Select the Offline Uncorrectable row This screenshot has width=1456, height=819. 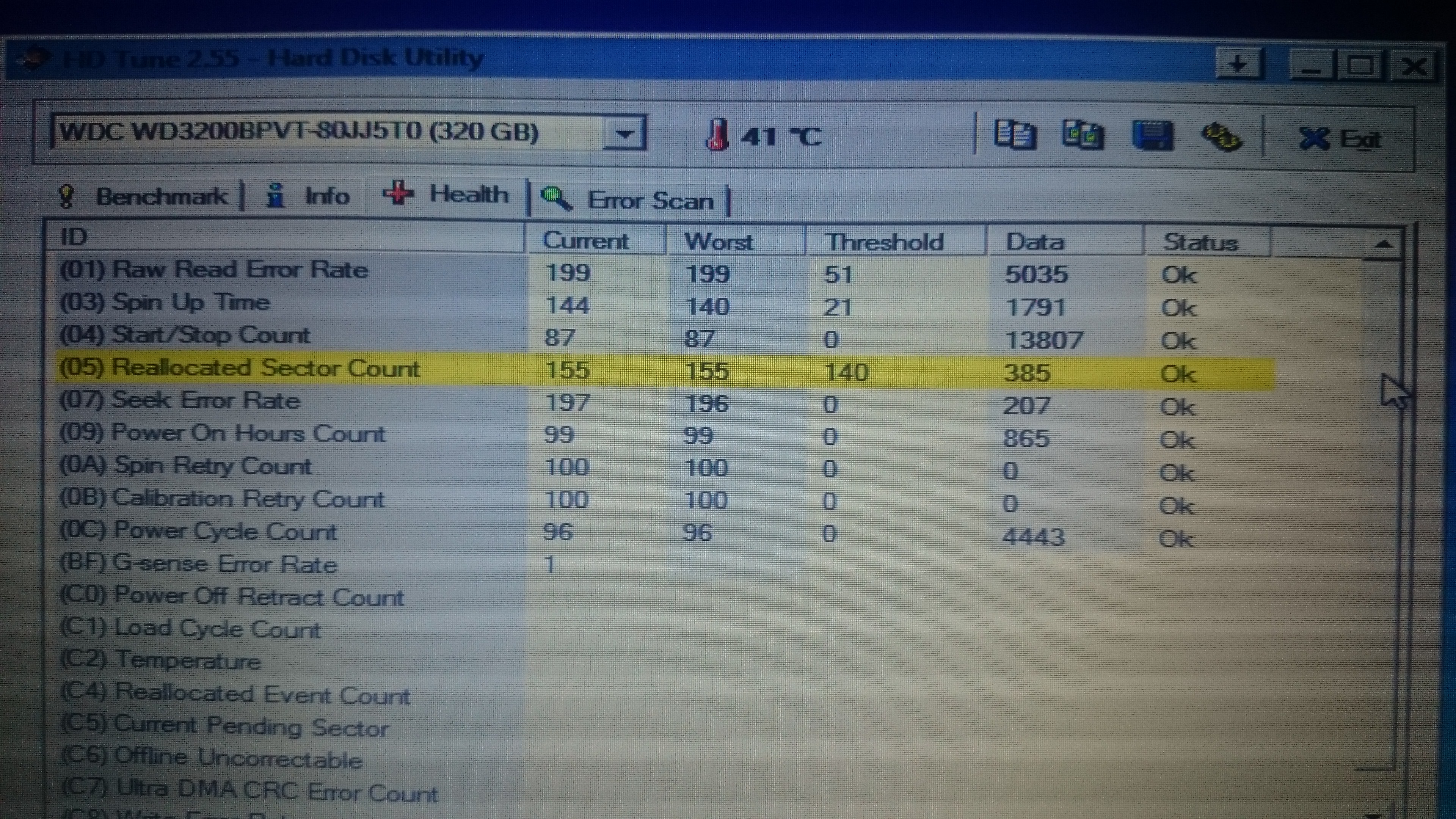pos(666,759)
